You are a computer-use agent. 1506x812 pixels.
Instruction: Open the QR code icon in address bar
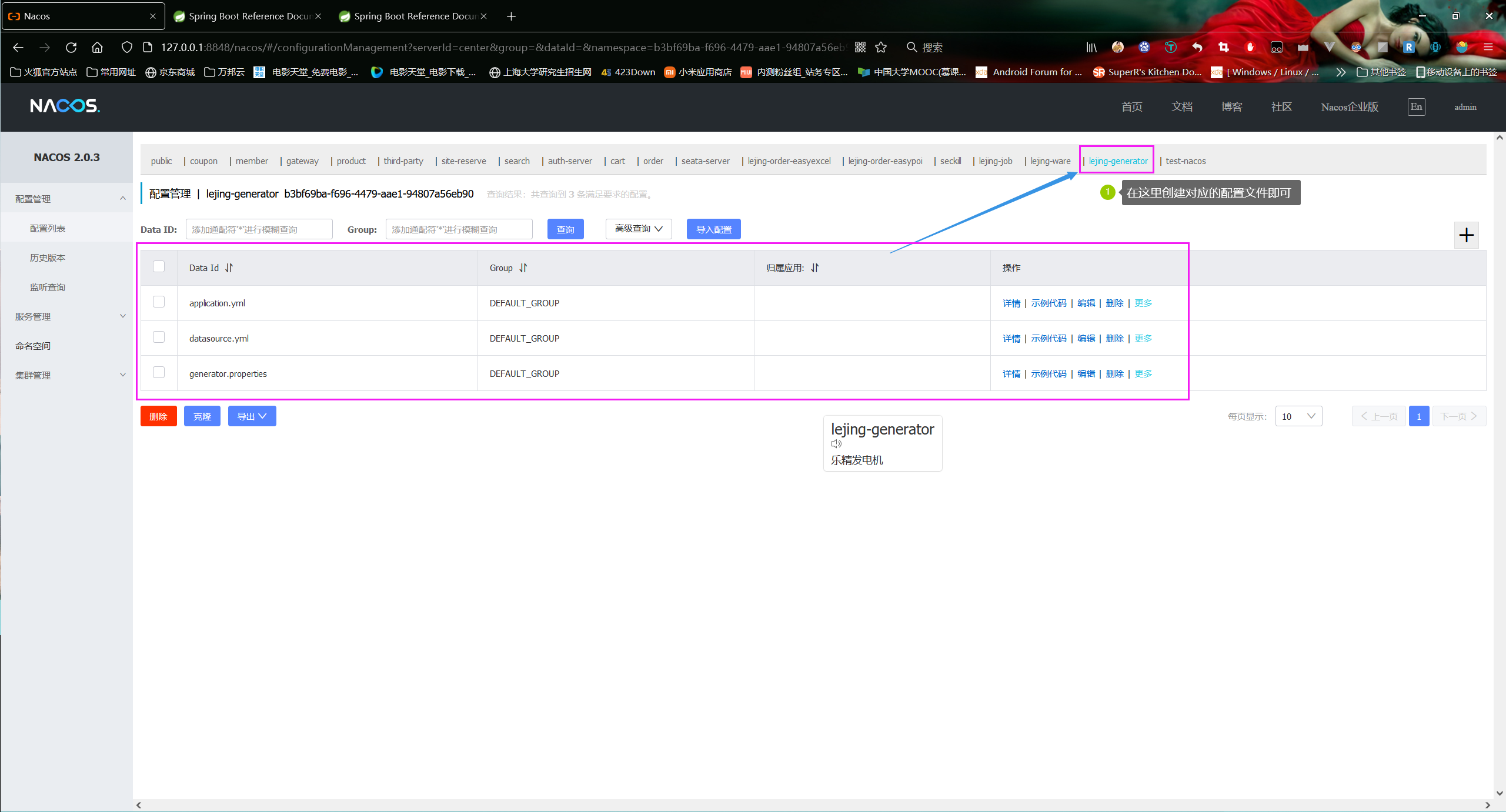(860, 47)
